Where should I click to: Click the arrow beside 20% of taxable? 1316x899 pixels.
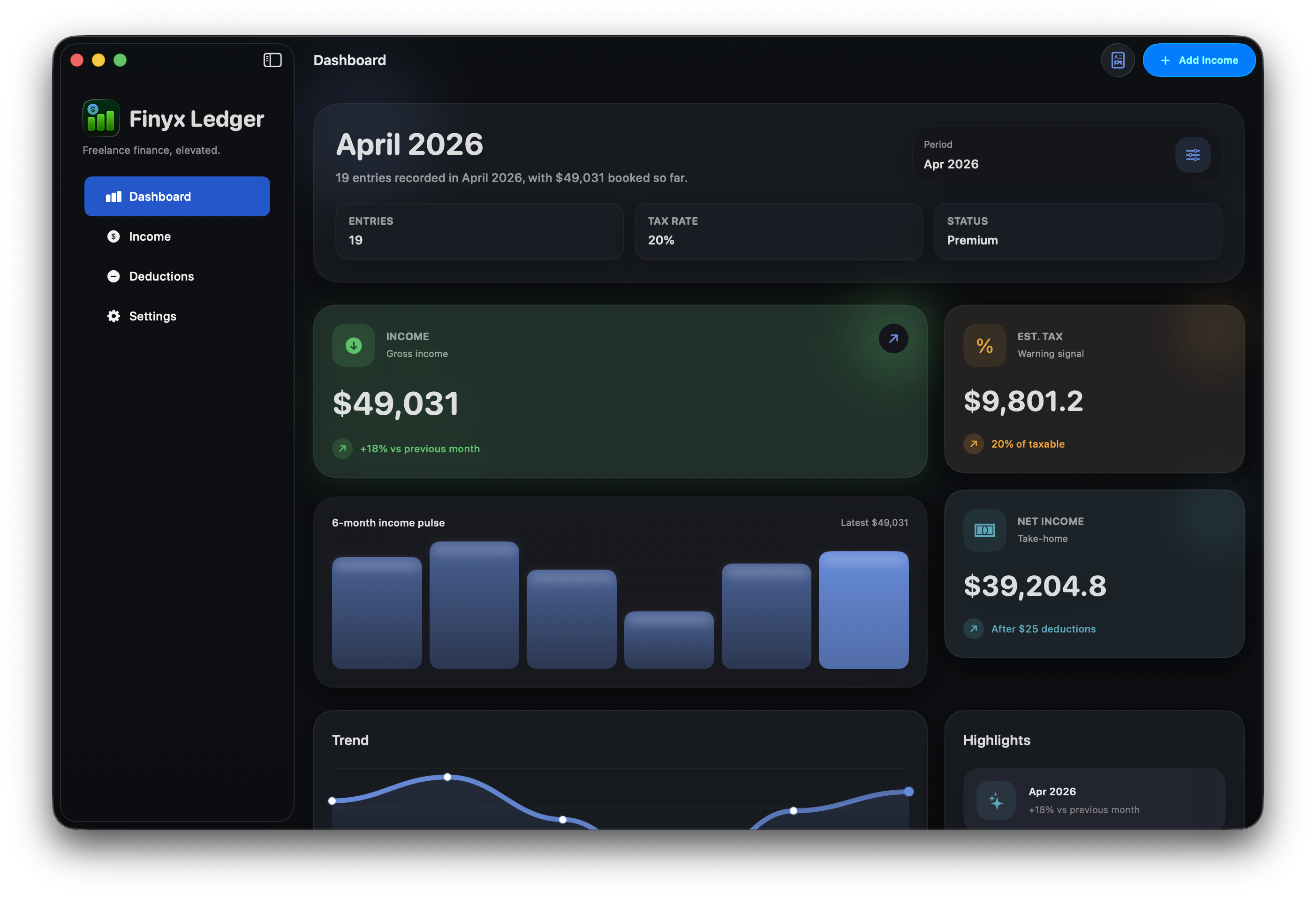coord(973,444)
